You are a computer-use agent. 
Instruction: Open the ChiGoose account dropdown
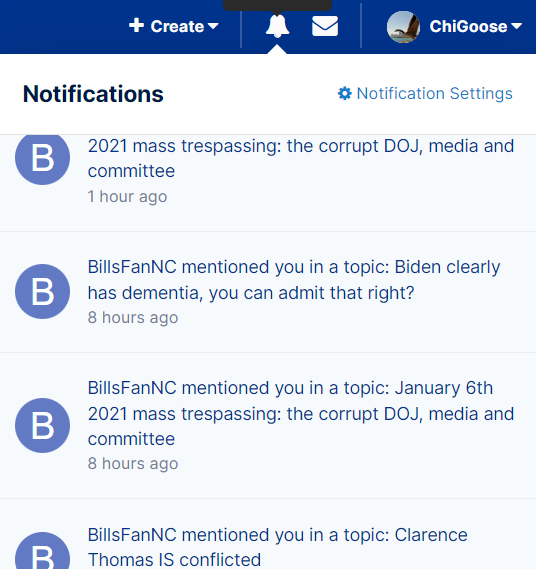pyautogui.click(x=454, y=26)
